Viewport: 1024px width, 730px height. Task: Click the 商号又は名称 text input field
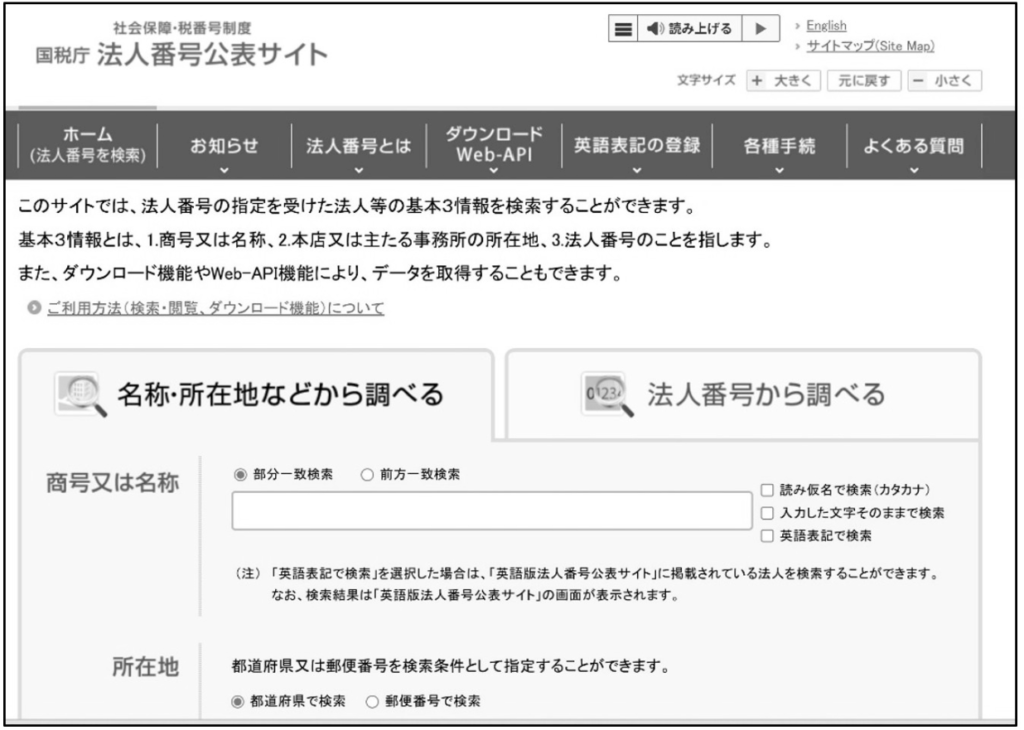(491, 511)
